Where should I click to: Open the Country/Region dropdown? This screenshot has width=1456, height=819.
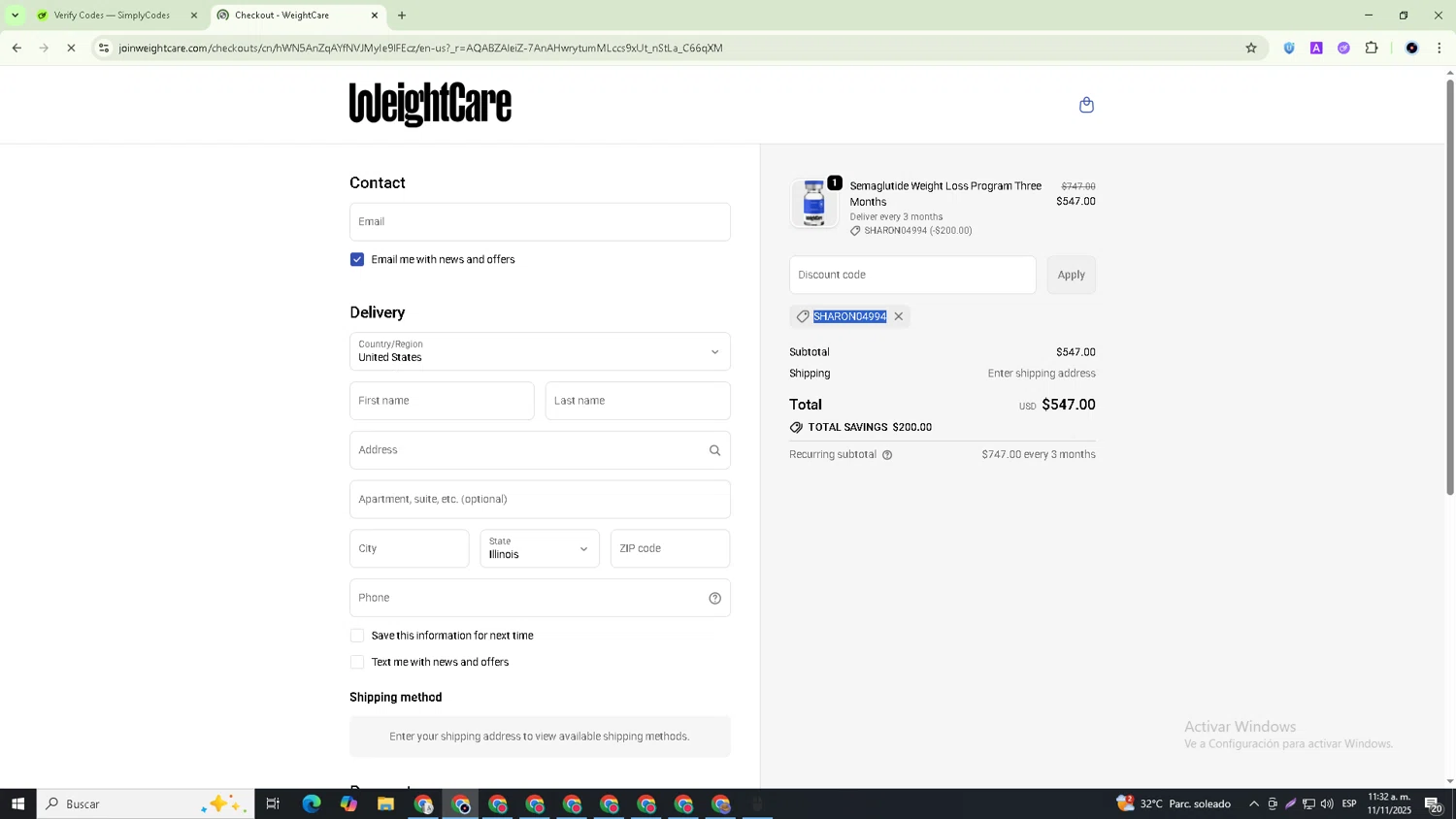click(x=540, y=351)
